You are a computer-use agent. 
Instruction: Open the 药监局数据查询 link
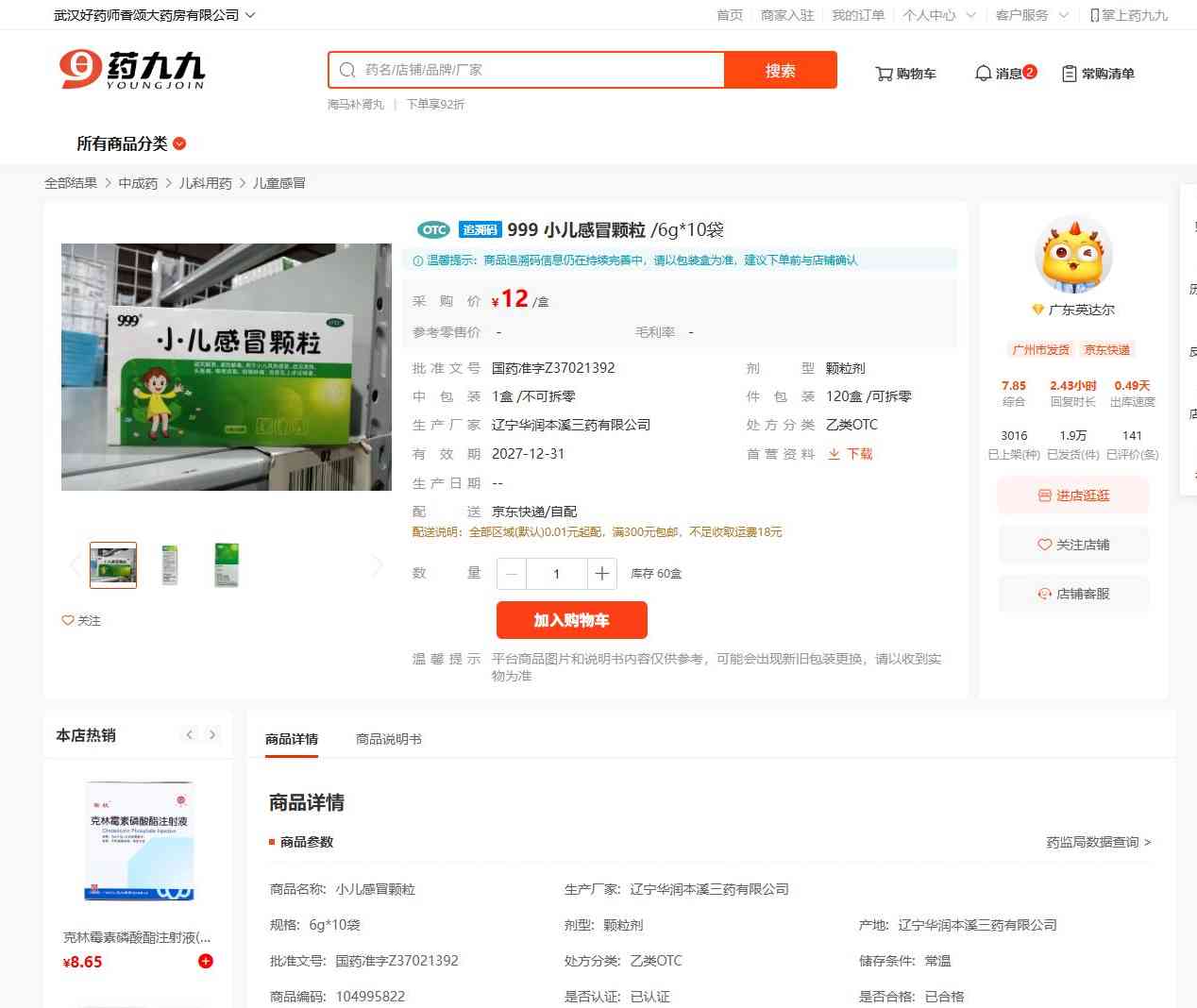click(x=1098, y=842)
